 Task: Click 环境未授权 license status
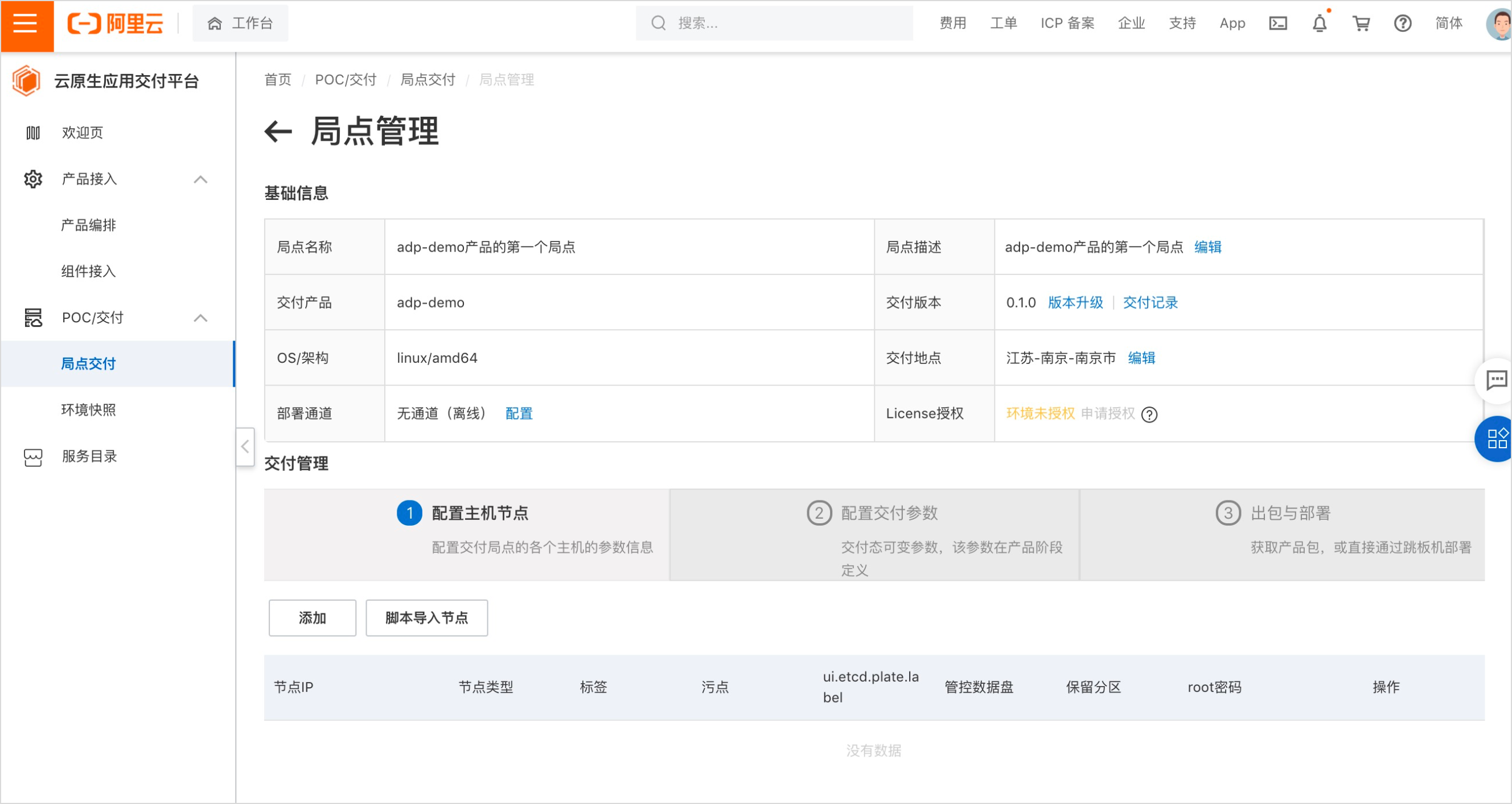(1041, 414)
